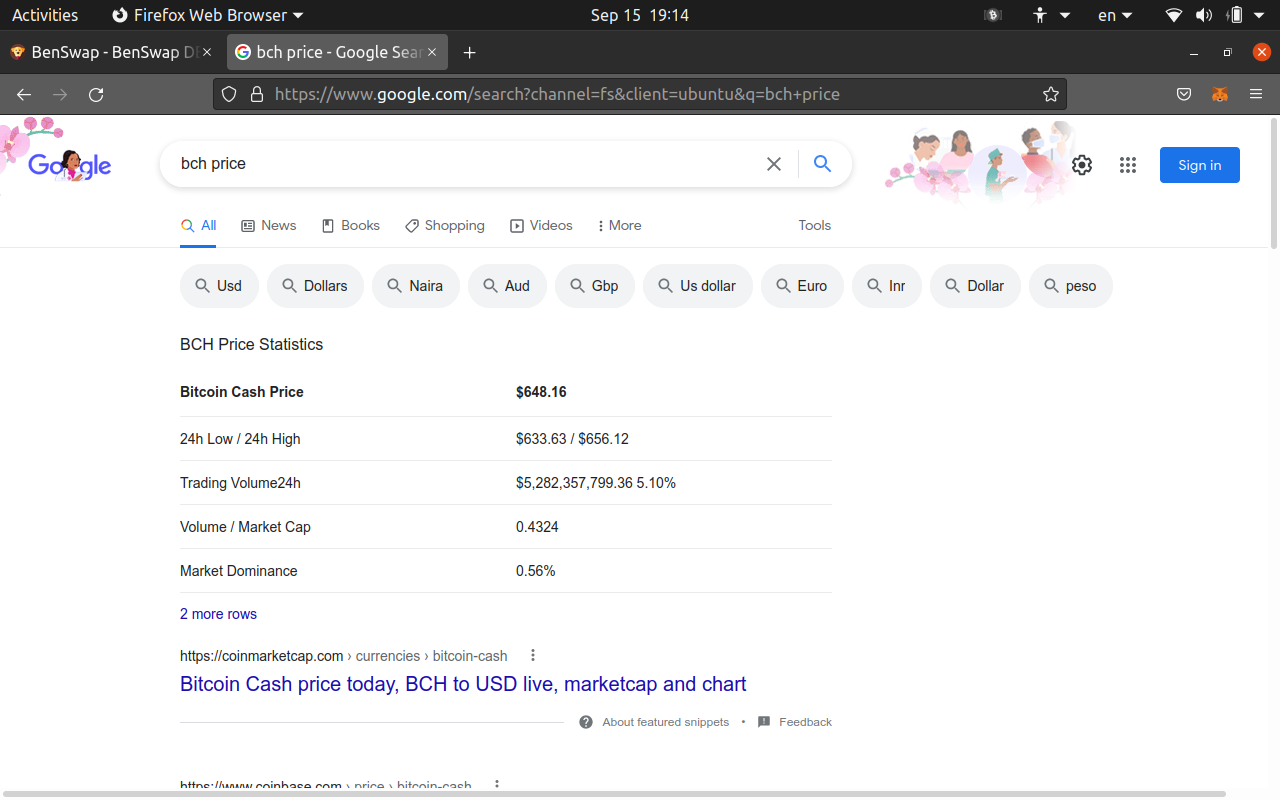This screenshot has width=1280, height=800.
Task: Open the Firefox hamburger menu
Action: pos(1256,94)
